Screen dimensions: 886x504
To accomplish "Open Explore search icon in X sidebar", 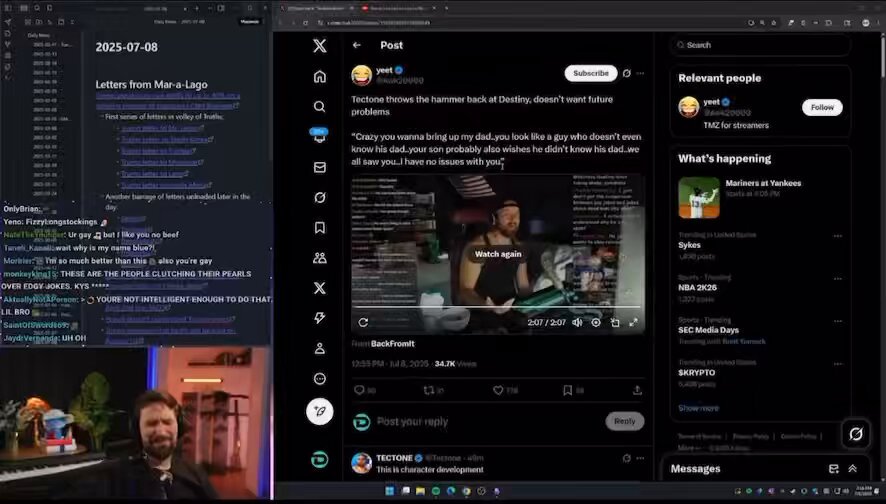I will (x=320, y=106).
